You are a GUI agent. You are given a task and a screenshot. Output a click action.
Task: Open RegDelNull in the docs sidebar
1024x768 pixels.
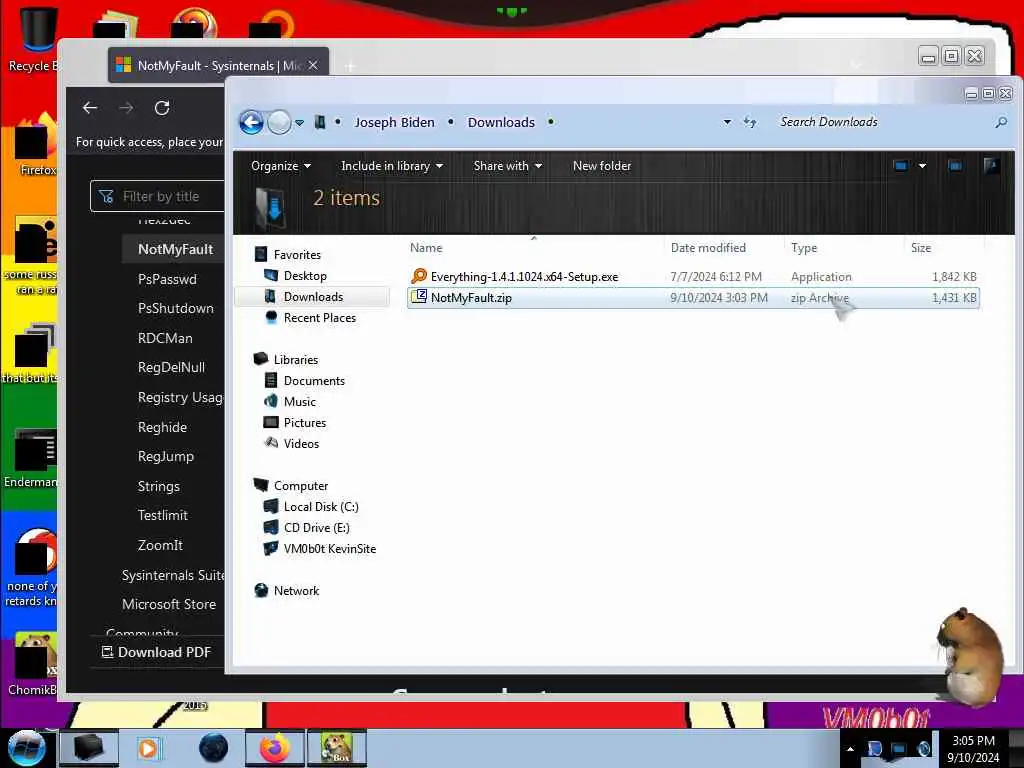pyautogui.click(x=171, y=367)
